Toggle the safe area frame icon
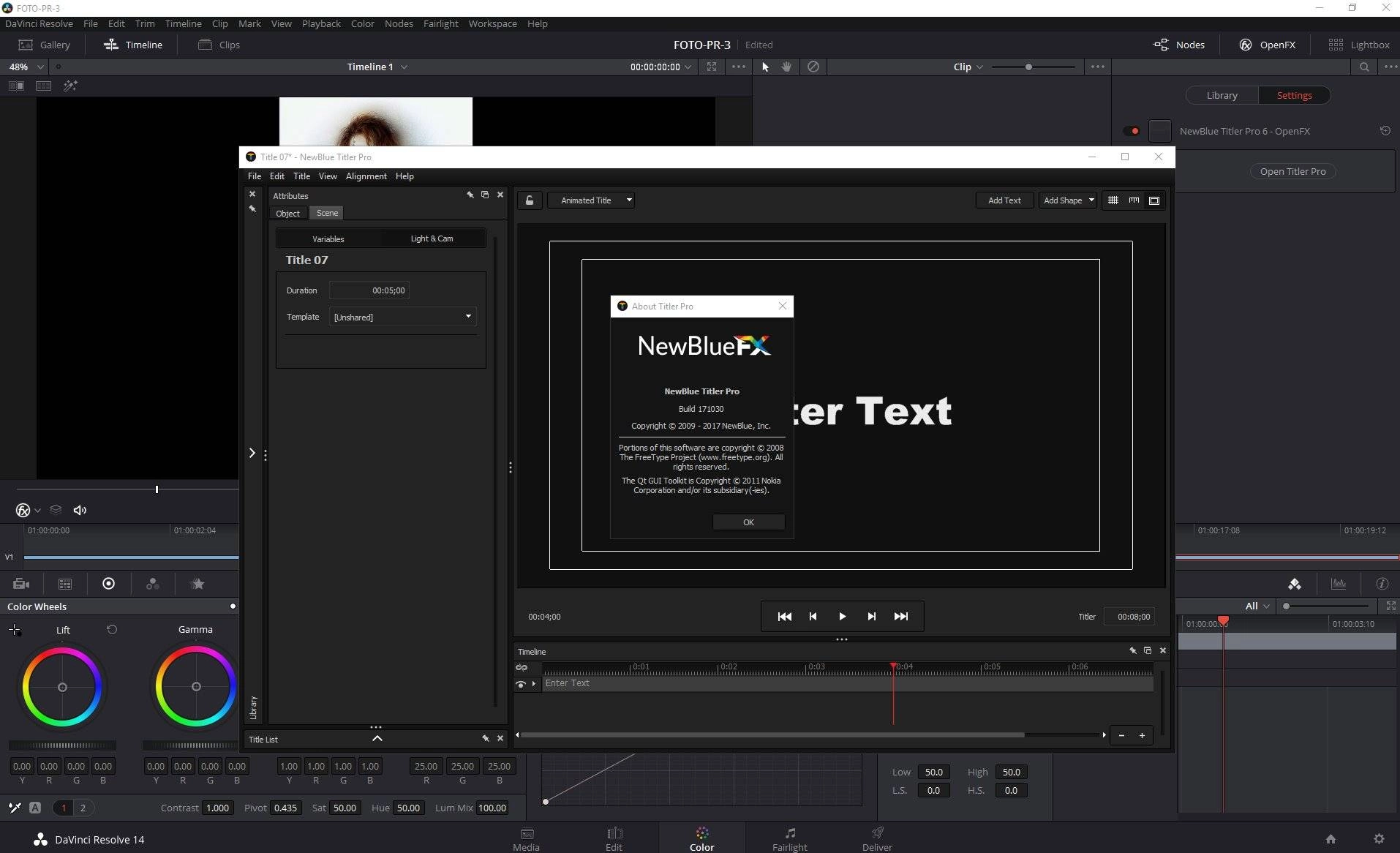 (1154, 200)
